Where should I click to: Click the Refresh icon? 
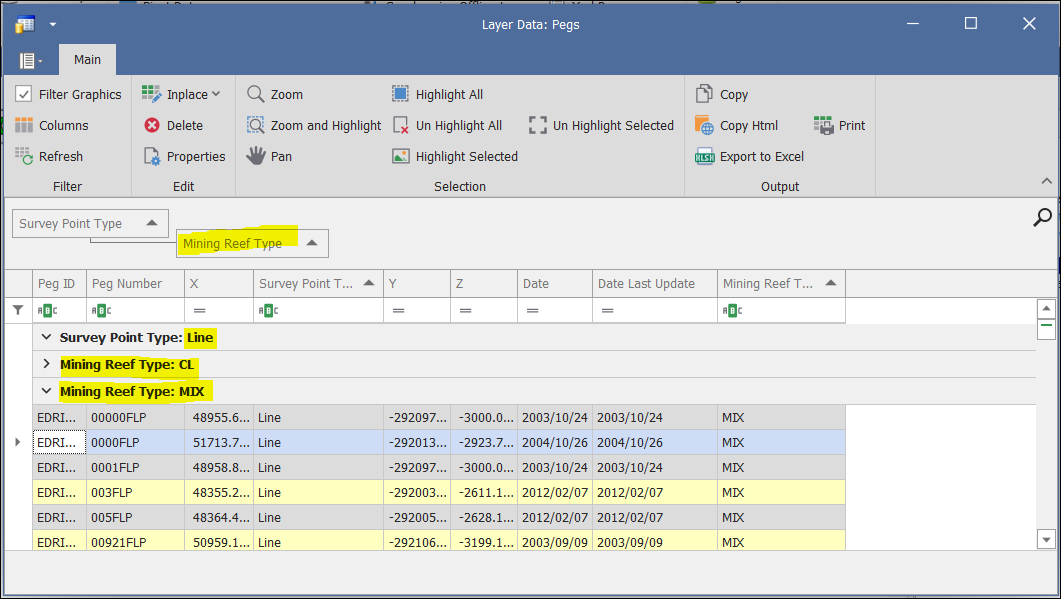24,156
